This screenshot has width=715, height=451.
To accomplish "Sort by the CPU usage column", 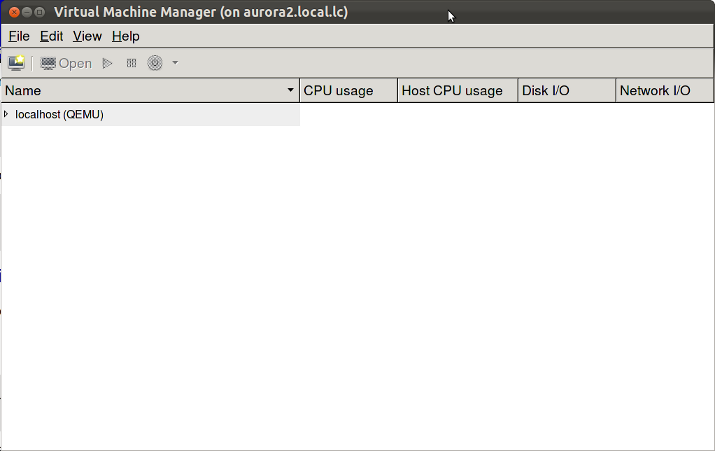I will click(348, 91).
